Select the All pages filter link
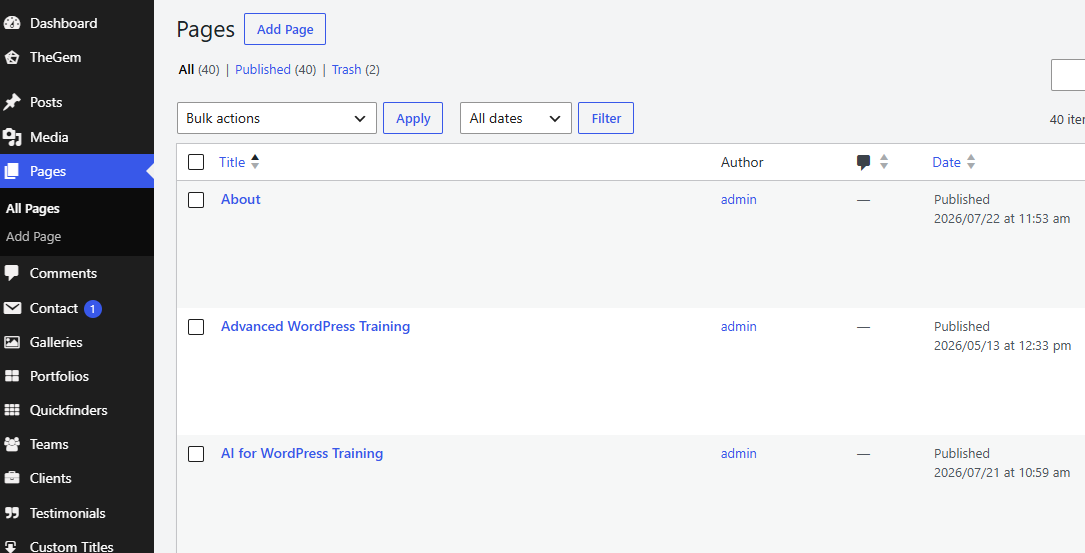This screenshot has height=553, width=1085. (x=186, y=69)
